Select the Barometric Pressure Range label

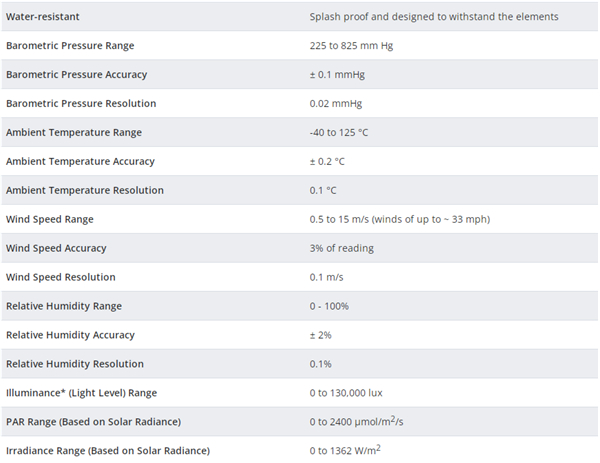[x=70, y=46]
